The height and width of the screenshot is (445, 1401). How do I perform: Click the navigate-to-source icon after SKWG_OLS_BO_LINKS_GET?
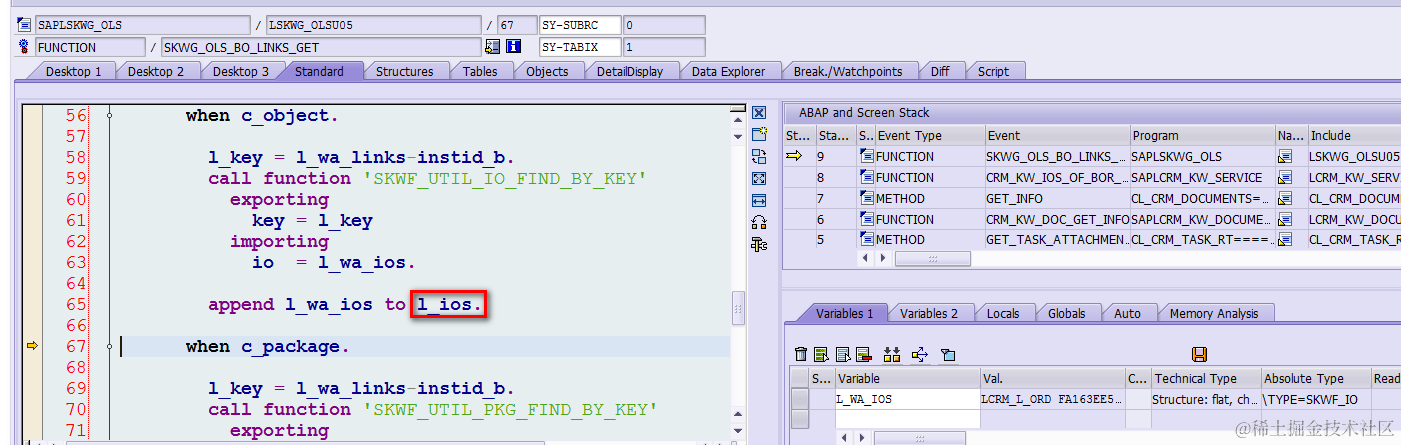(492, 47)
